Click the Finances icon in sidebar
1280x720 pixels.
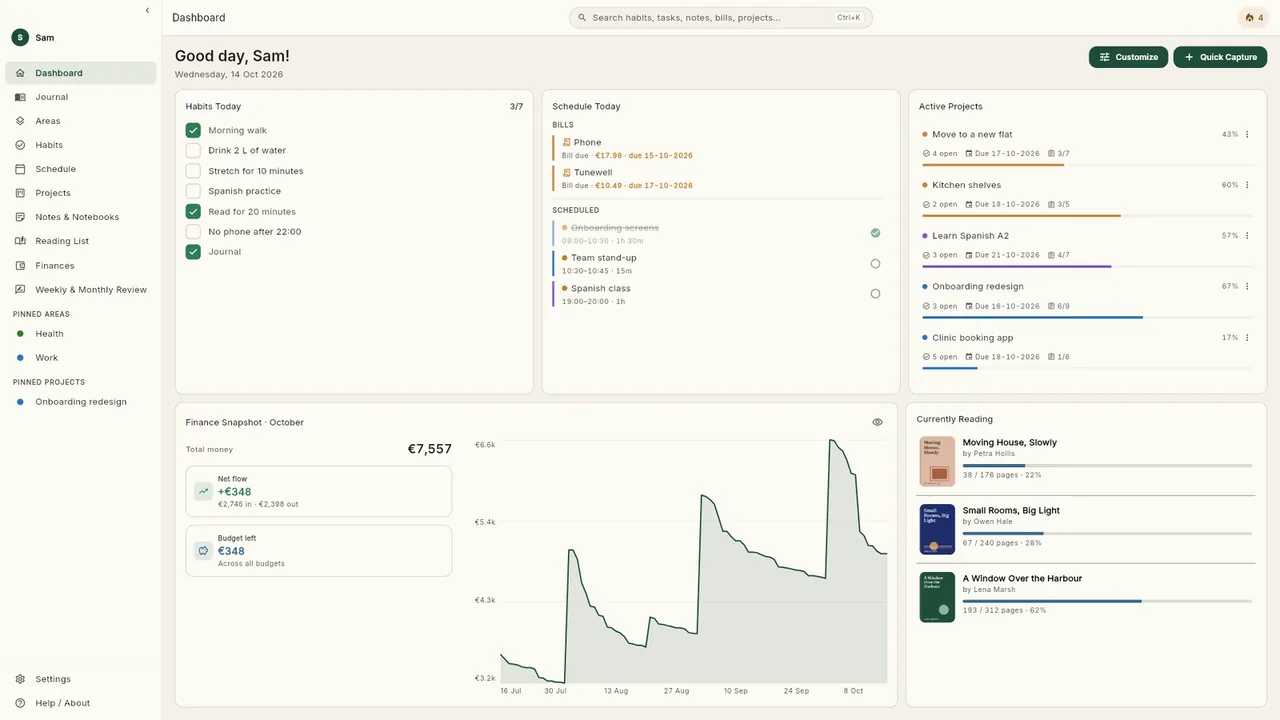(20, 266)
